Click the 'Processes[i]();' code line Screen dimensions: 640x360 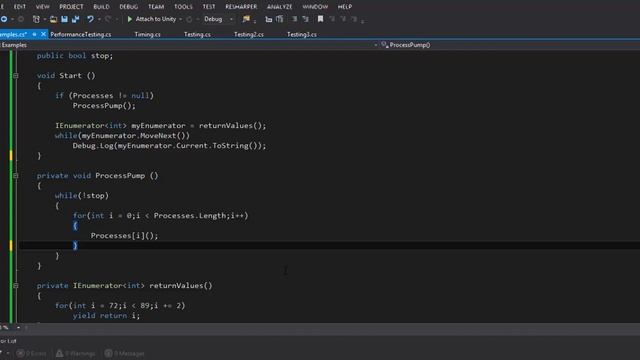pyautogui.click(x=124, y=236)
